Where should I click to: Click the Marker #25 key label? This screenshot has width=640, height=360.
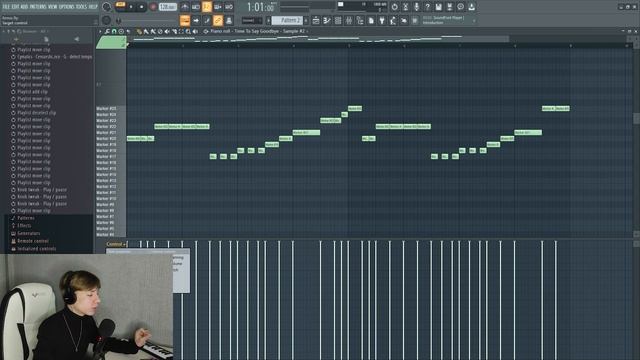(x=106, y=109)
